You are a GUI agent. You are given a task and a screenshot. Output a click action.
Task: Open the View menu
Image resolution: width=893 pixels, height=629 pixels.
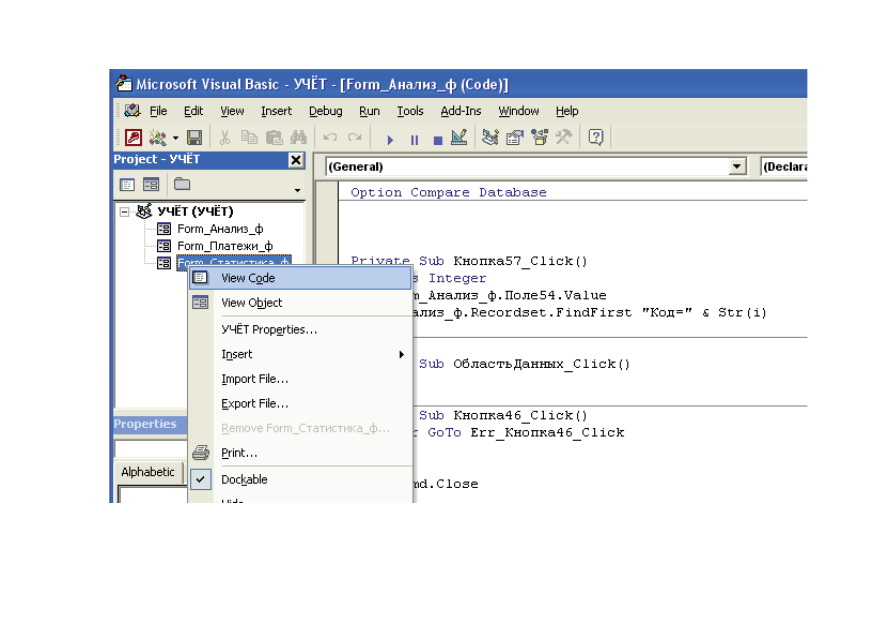[x=232, y=111]
